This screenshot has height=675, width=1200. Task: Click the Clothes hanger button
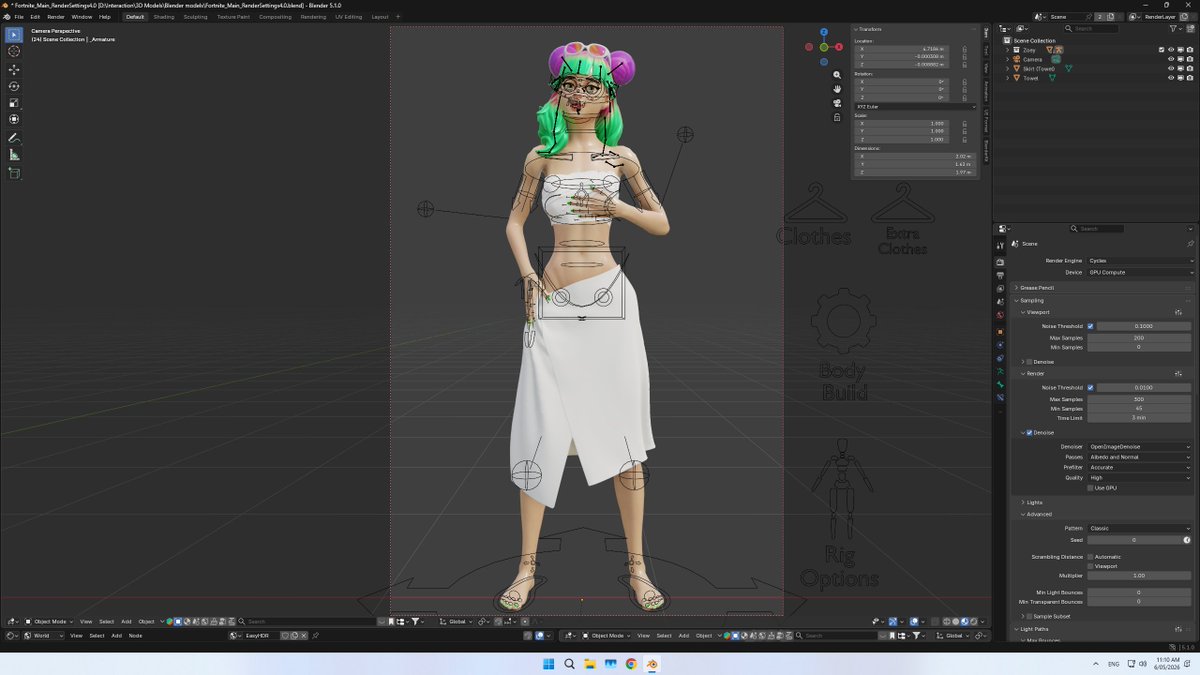coord(816,214)
